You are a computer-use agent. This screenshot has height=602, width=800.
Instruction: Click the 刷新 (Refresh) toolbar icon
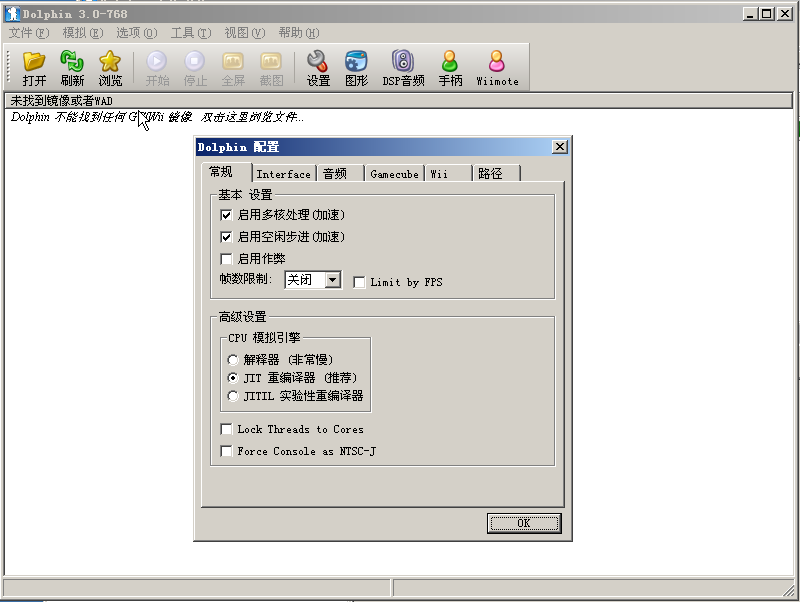[72, 68]
